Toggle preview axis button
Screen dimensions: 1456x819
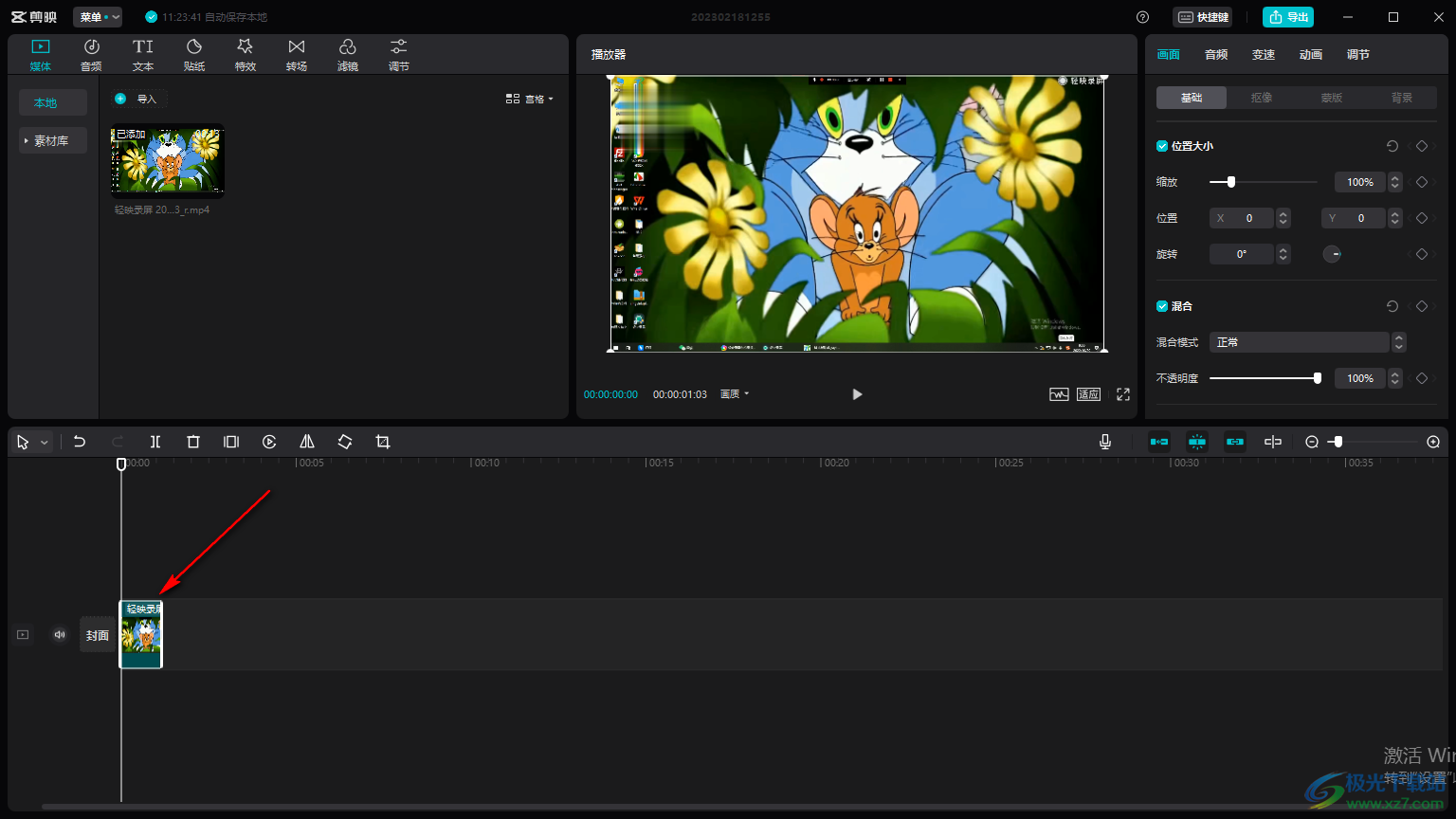pos(1273,442)
